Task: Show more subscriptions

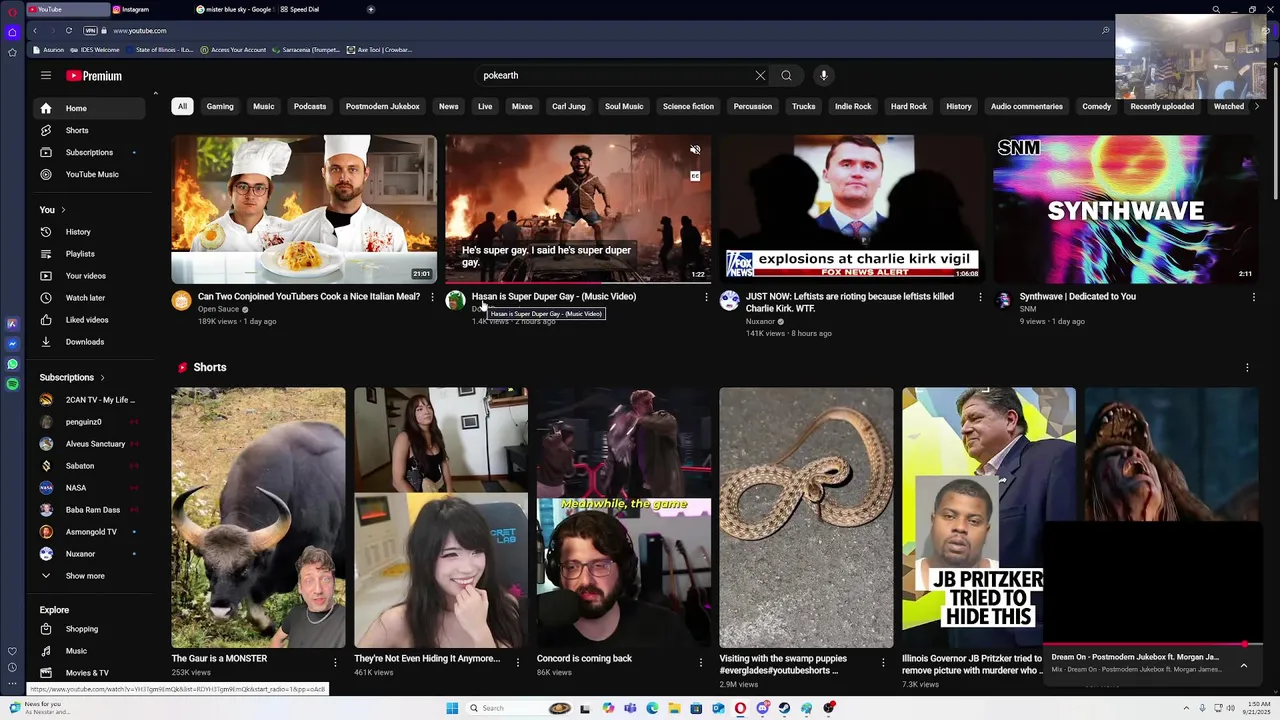Action: [x=90, y=576]
